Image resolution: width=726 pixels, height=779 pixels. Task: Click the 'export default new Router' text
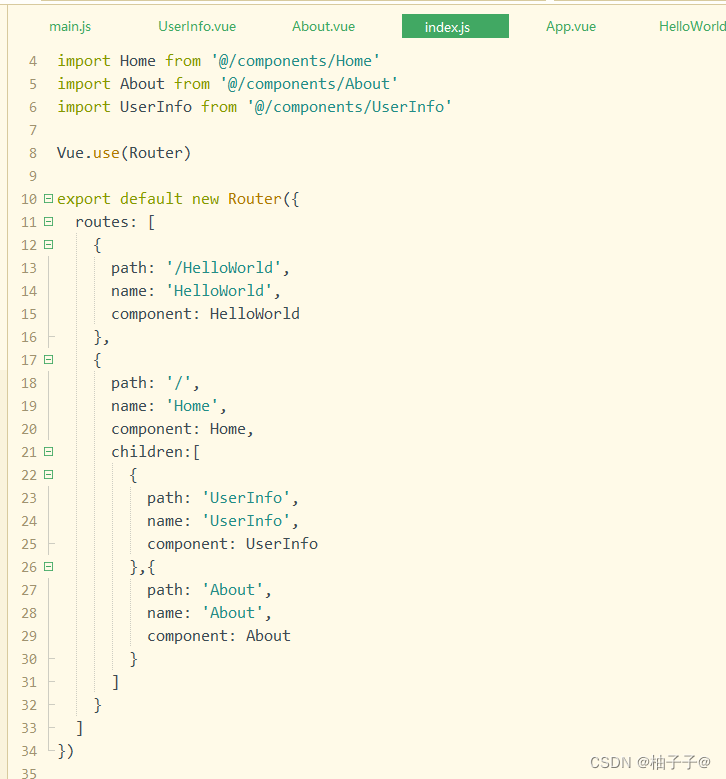pos(169,199)
